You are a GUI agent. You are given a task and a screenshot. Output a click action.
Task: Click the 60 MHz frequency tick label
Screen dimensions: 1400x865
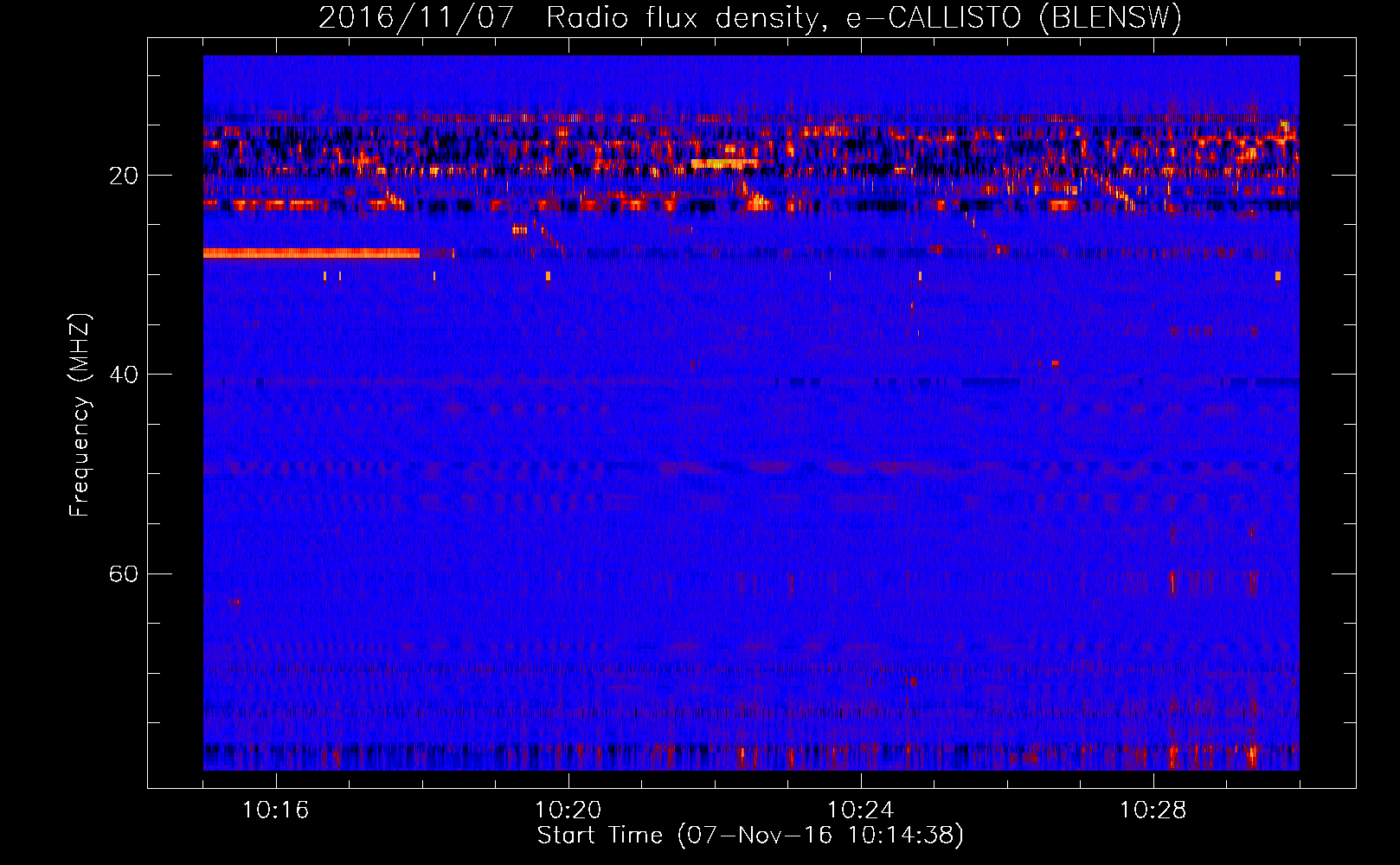tap(124, 574)
